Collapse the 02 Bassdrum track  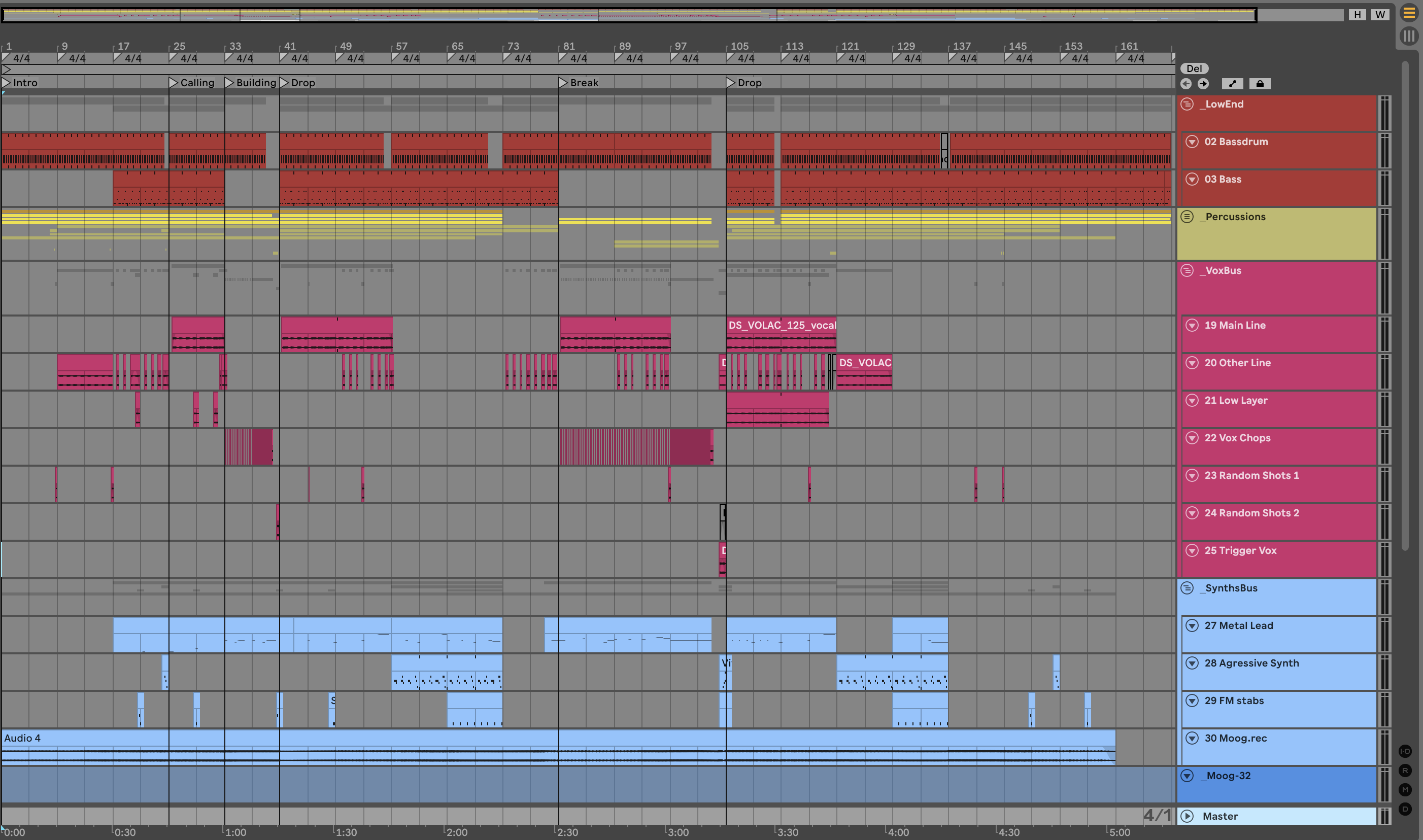coord(1192,142)
